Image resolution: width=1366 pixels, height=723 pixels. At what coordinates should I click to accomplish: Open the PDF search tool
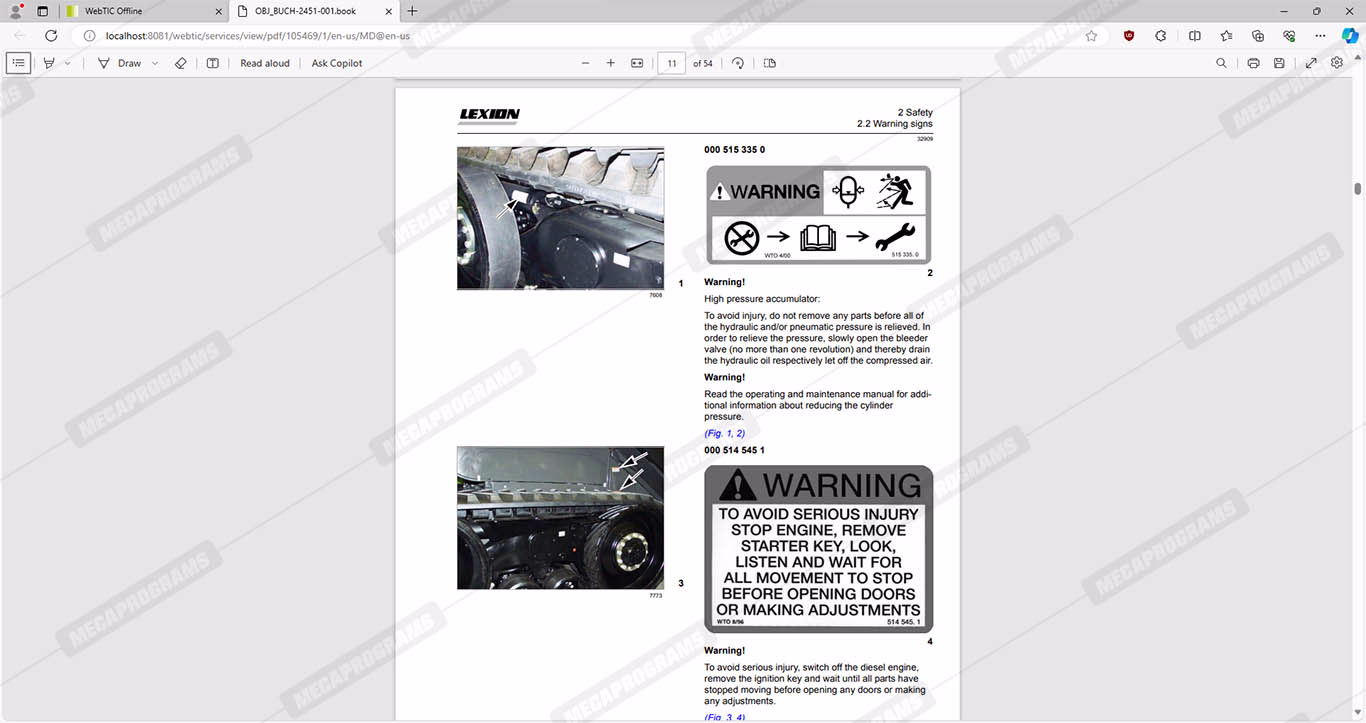click(1221, 63)
